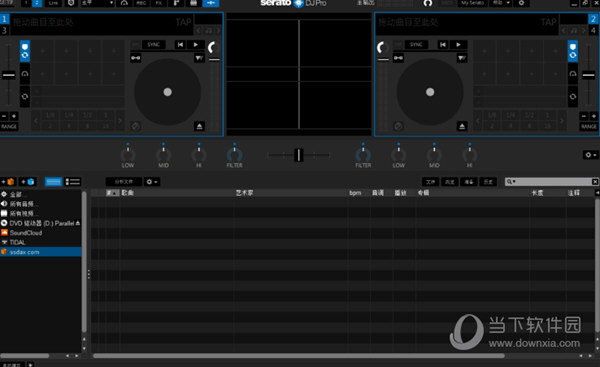This screenshot has width=600, height=367.
Task: Toggle the REC recording panel
Action: click(x=141, y=3)
